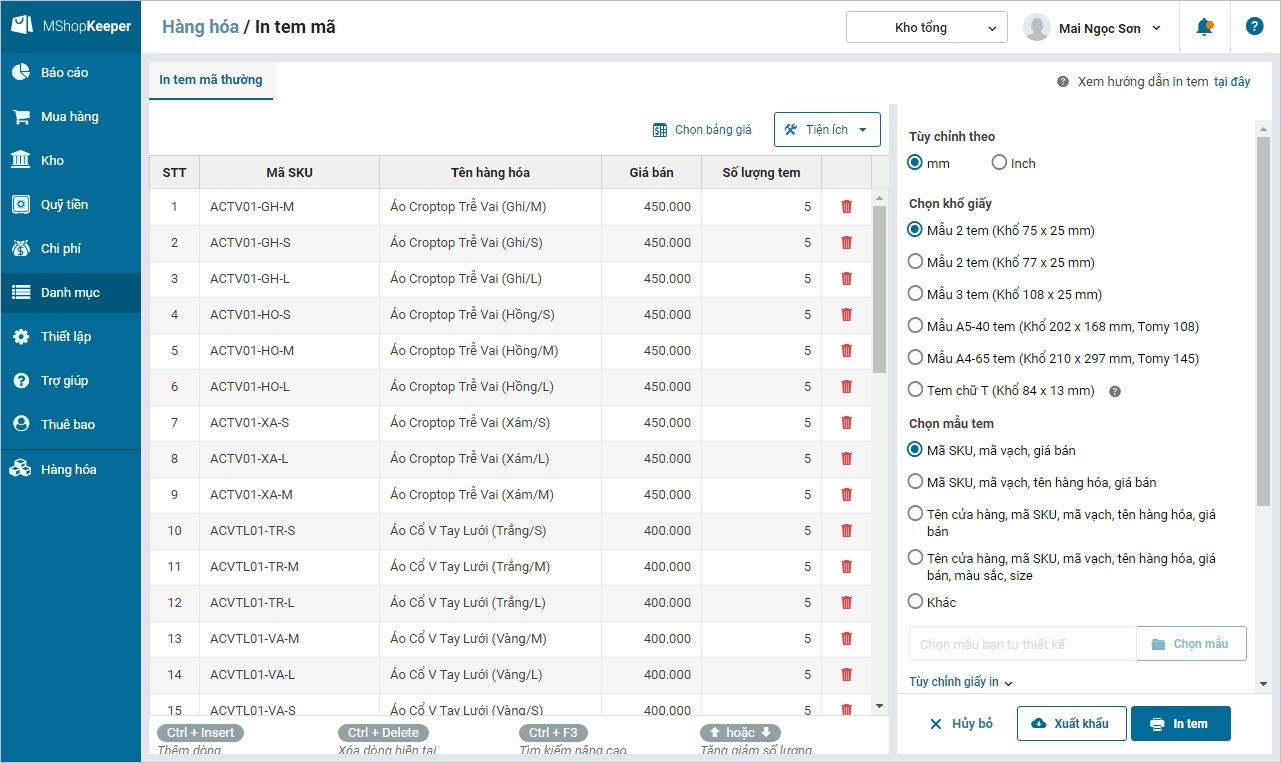Click the Trợ giúp question icon
Screen dimensions: 1281x763
click(x=21, y=380)
